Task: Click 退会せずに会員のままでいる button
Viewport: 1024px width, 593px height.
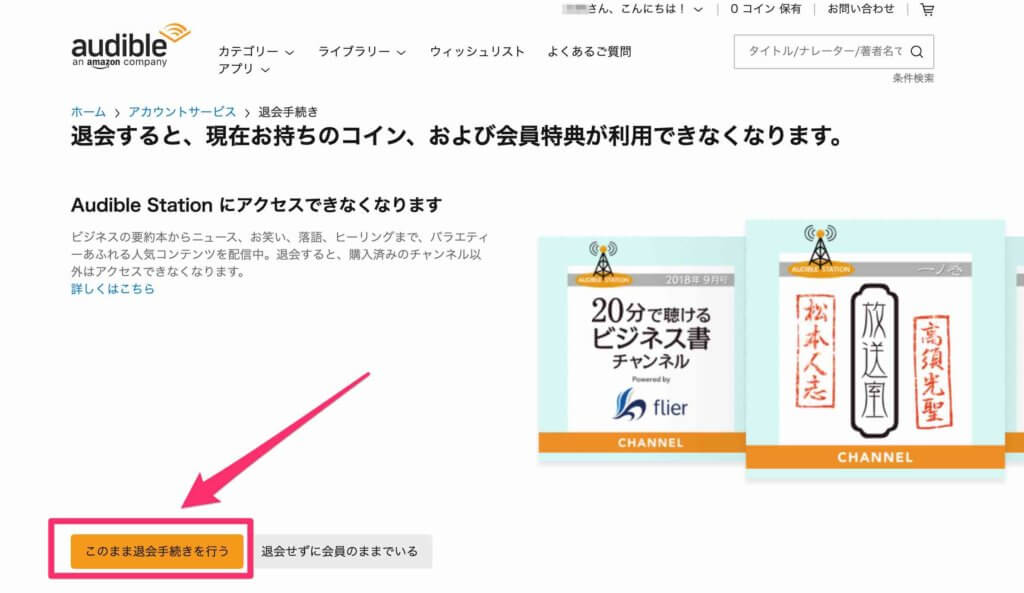Action: (340, 551)
